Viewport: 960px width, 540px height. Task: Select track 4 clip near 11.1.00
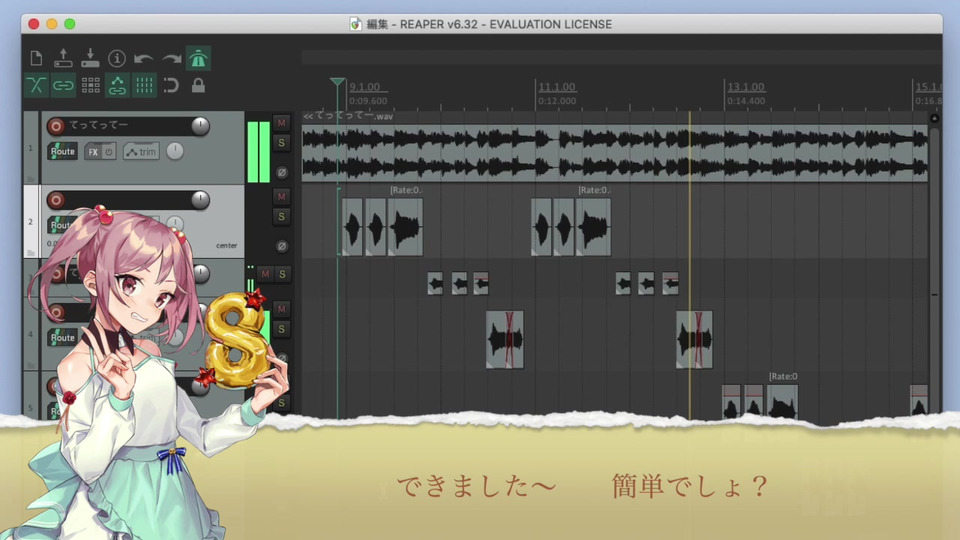[504, 340]
